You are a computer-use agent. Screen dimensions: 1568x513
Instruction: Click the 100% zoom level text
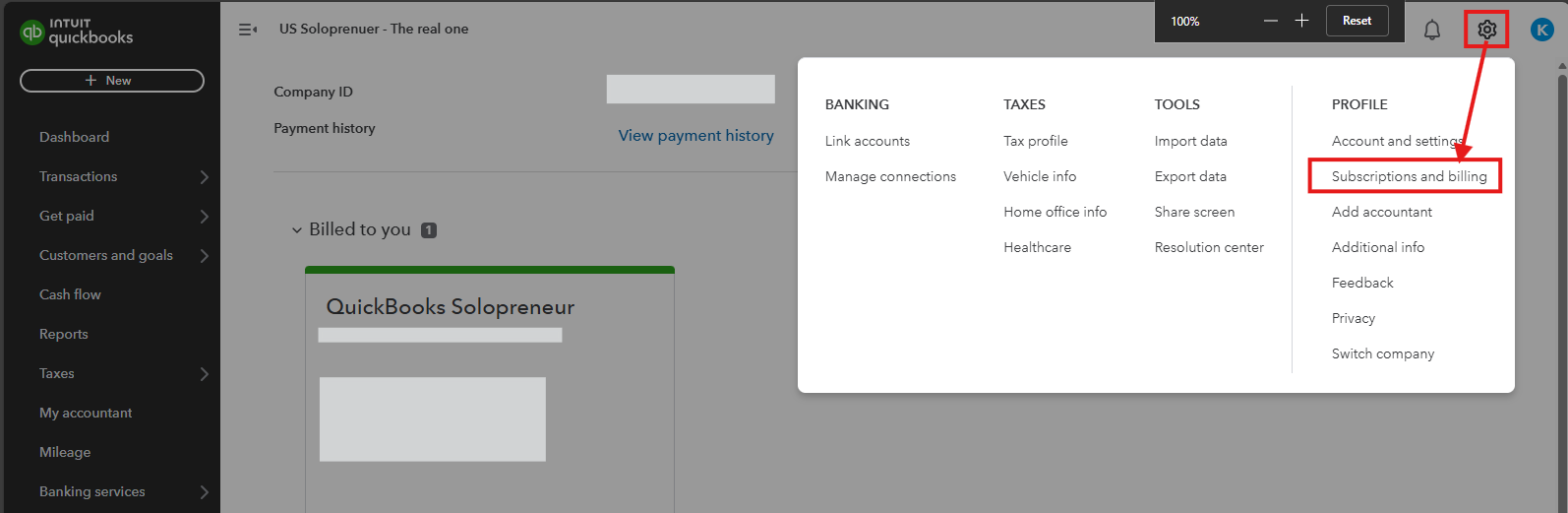1185,21
